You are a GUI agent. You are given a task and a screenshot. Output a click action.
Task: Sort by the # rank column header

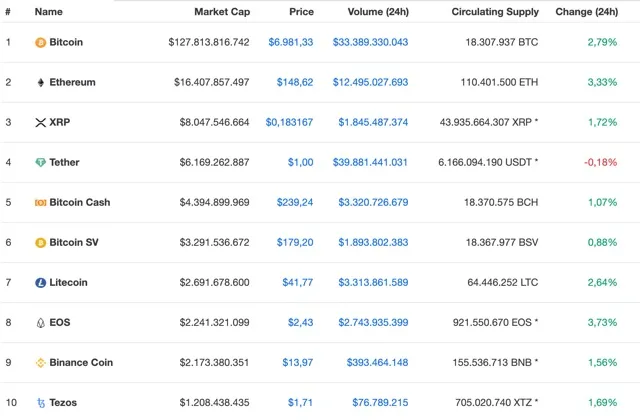click(8, 12)
